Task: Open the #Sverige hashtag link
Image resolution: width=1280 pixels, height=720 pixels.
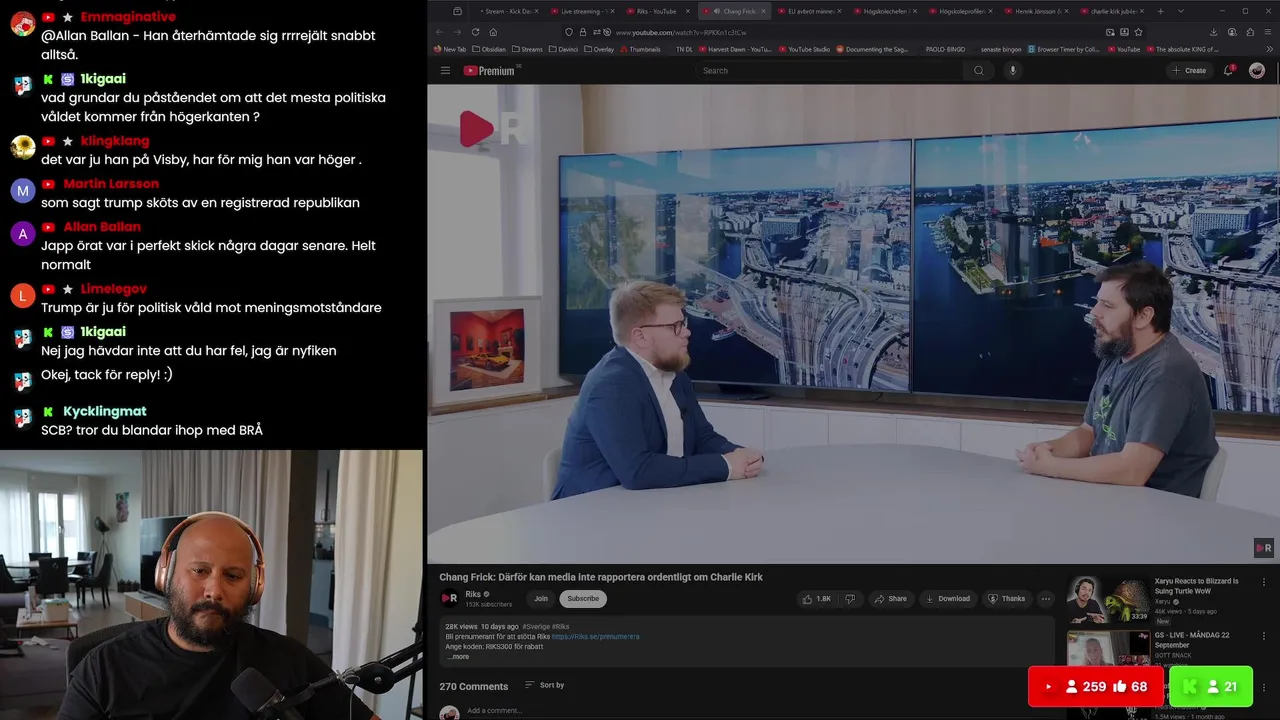Action: (535, 626)
